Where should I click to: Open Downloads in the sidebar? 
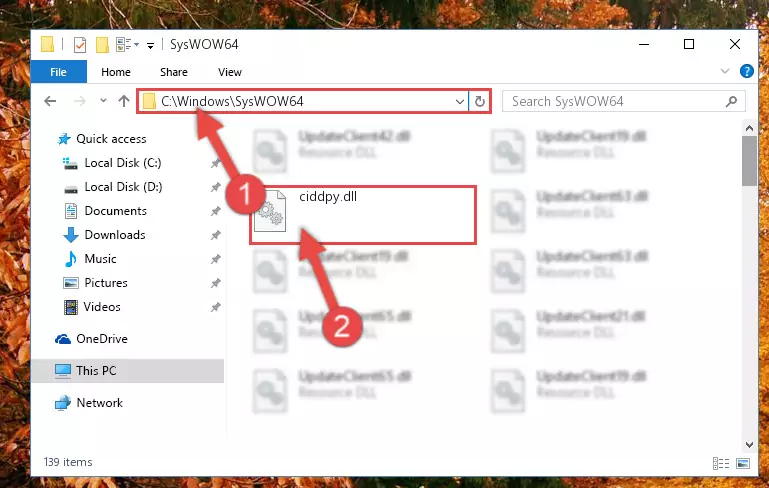(x=115, y=235)
